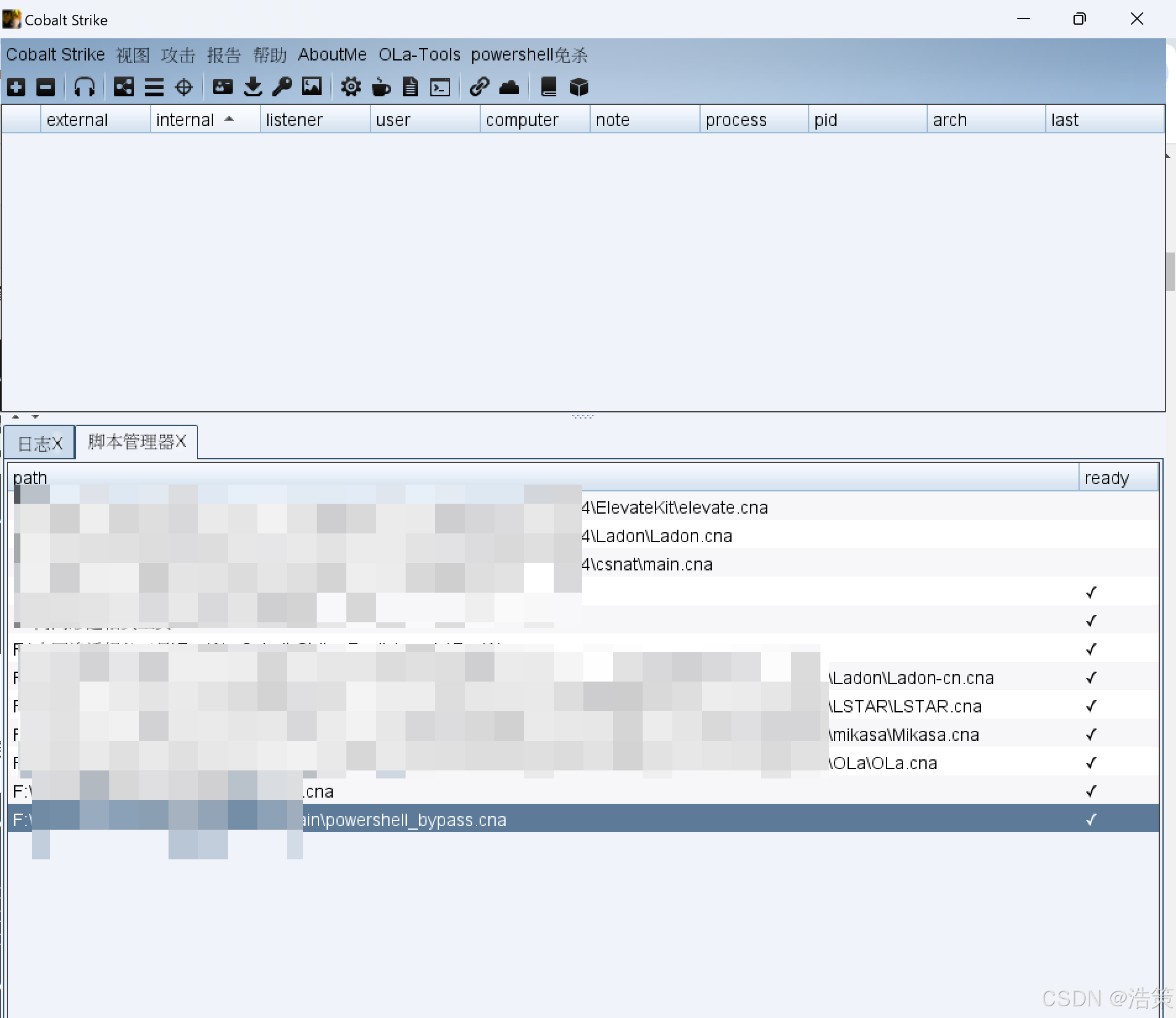Image resolution: width=1176 pixels, height=1018 pixels.
Task: Open the OLa-Tools menu
Action: pos(420,55)
